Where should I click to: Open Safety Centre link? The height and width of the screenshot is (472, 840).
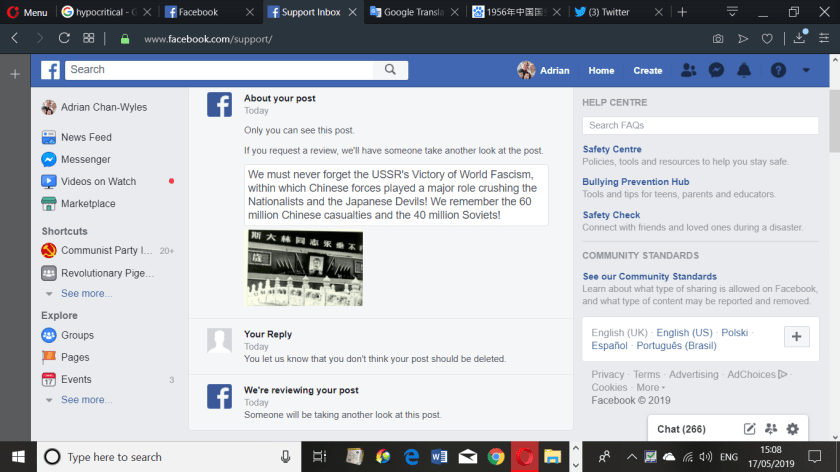point(612,149)
